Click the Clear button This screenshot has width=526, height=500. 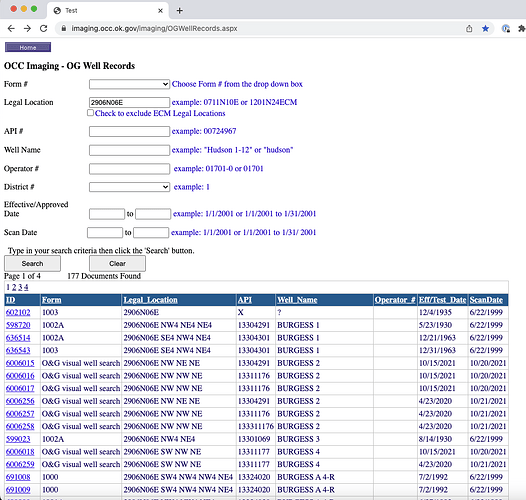tap(117, 263)
